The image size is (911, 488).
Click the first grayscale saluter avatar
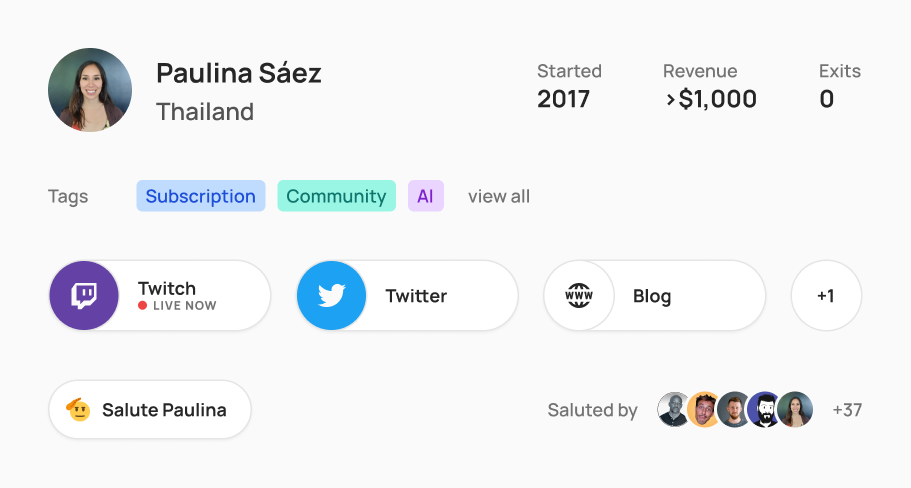pyautogui.click(x=674, y=410)
